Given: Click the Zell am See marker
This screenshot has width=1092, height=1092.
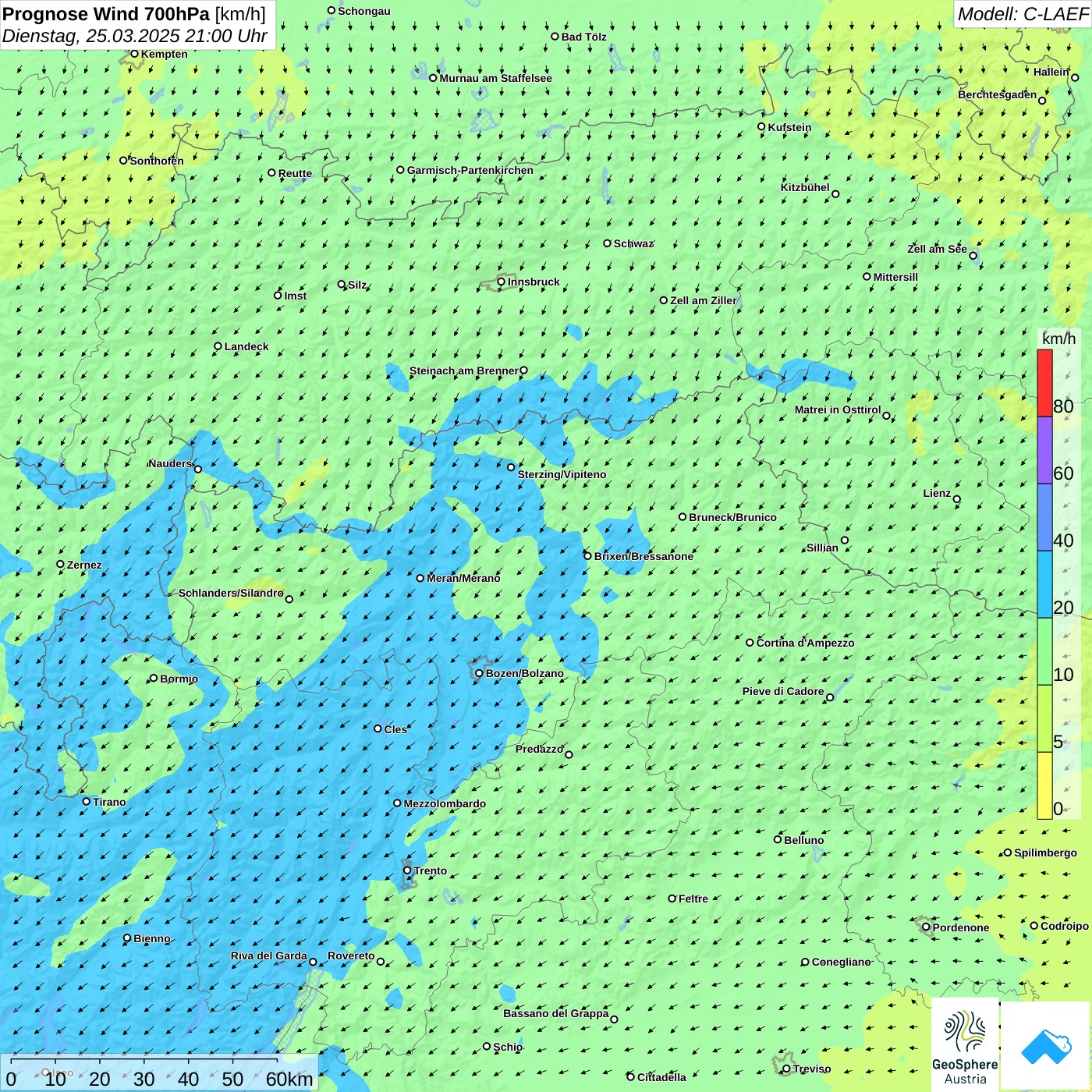Looking at the screenshot, I should coord(973,255).
